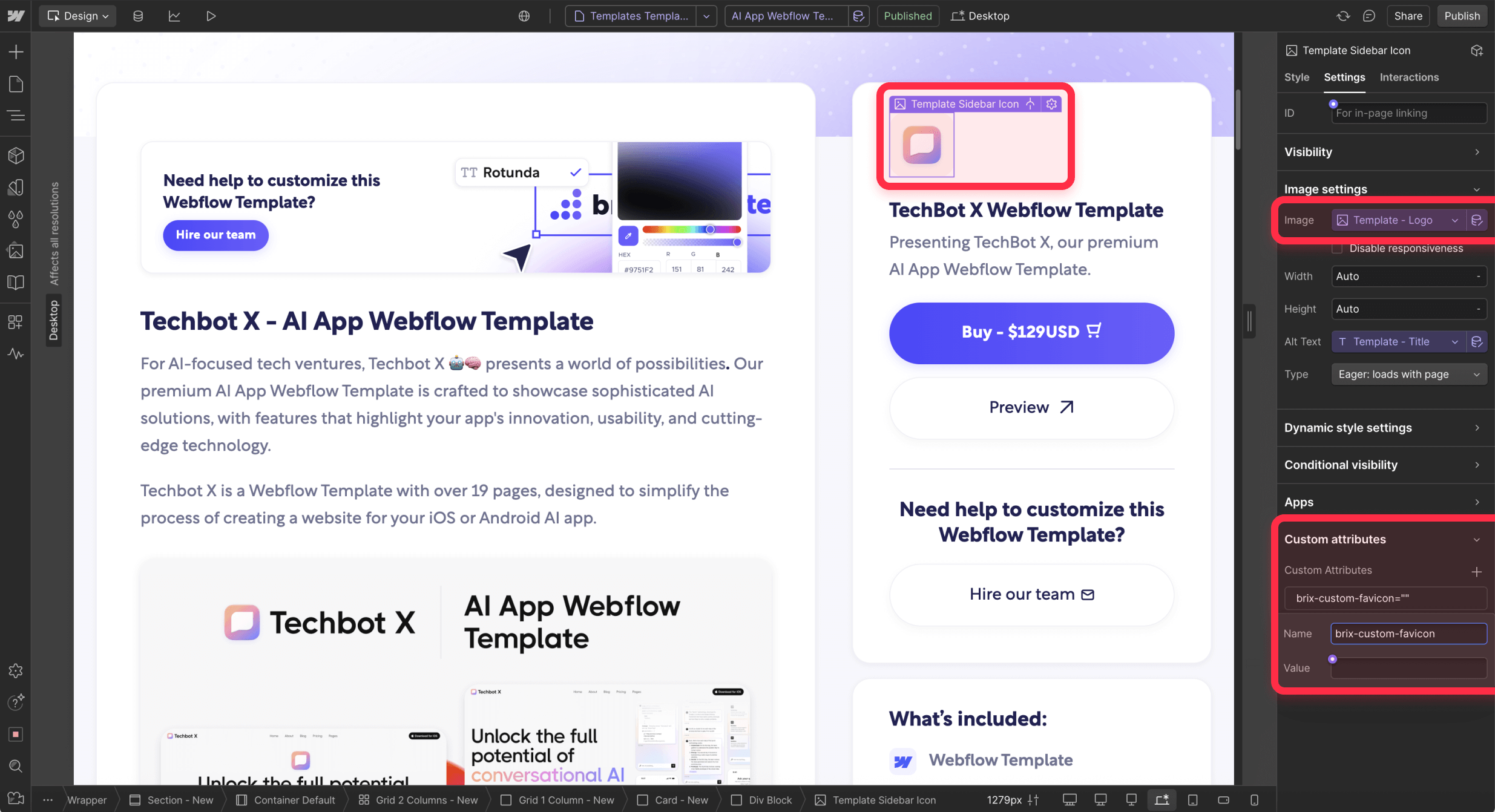The height and width of the screenshot is (812, 1495).
Task: Select the base Desktop starred breakpoint
Action: coord(1161,799)
